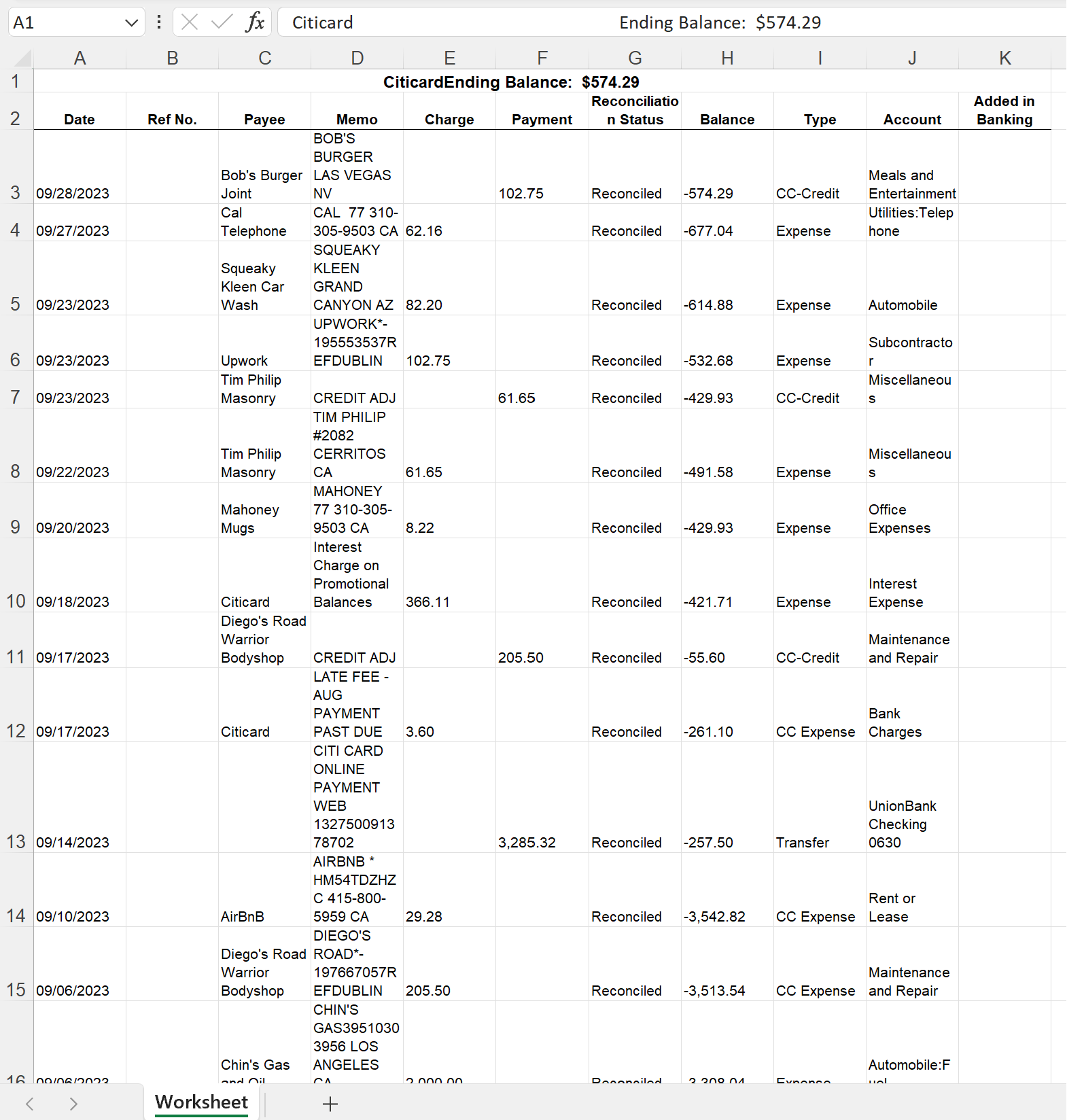Click the Ref No. heading cell
The height and width of the screenshot is (1120, 1067).
click(173, 111)
